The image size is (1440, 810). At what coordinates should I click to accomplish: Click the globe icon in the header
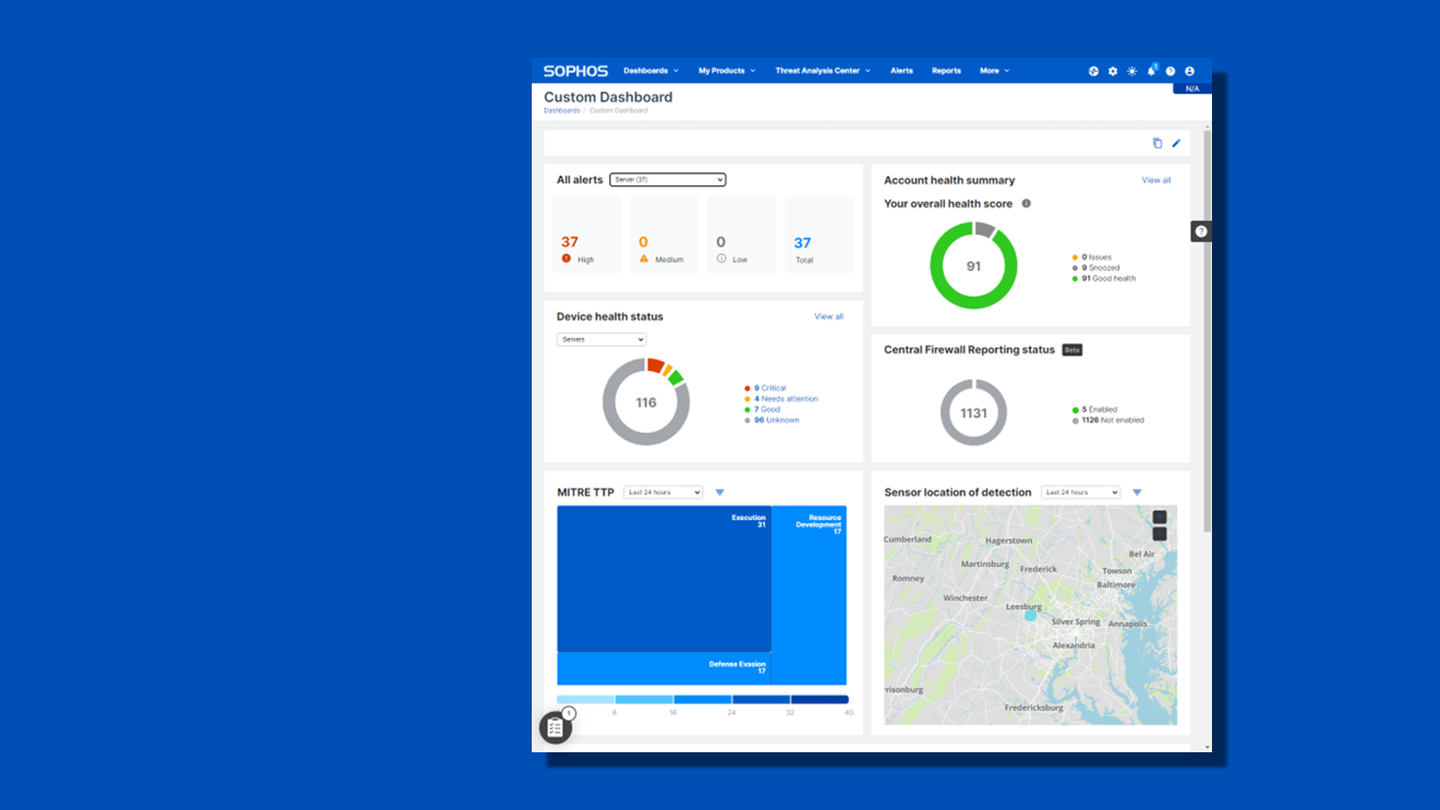1093,71
